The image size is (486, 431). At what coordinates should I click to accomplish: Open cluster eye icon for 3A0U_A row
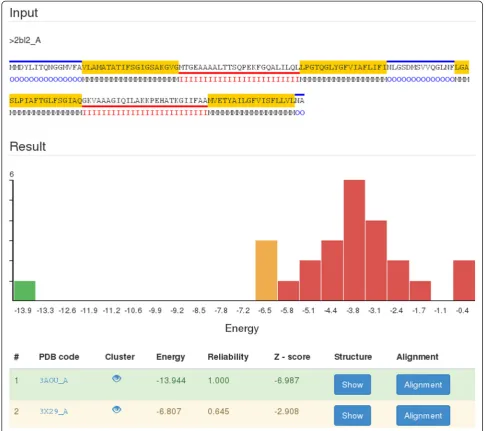(x=116, y=379)
